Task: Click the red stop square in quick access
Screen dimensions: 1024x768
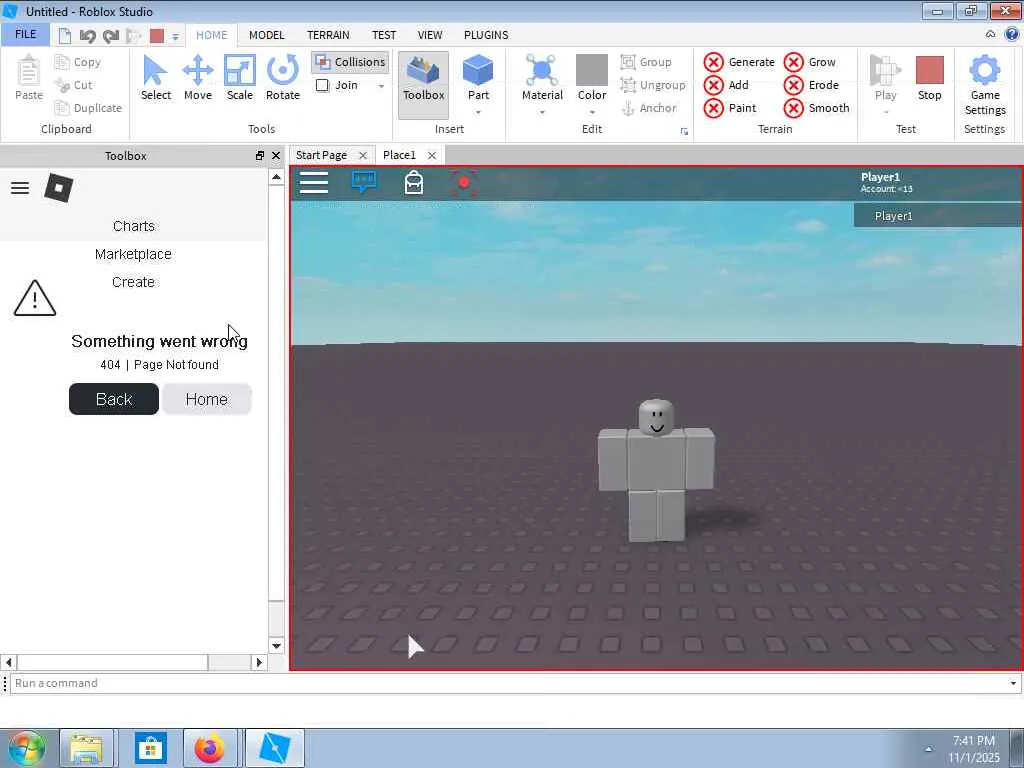Action: [x=157, y=36]
